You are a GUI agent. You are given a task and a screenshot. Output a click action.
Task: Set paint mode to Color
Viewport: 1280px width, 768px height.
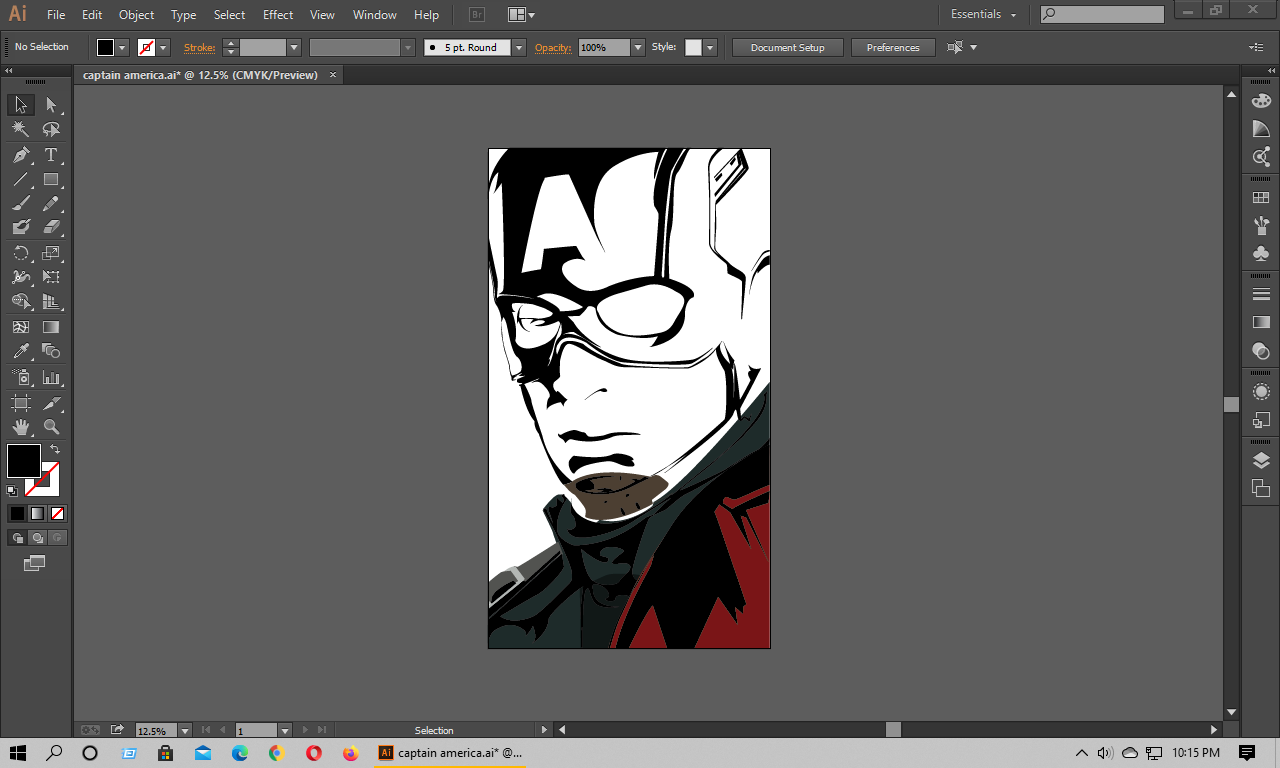pos(17,513)
